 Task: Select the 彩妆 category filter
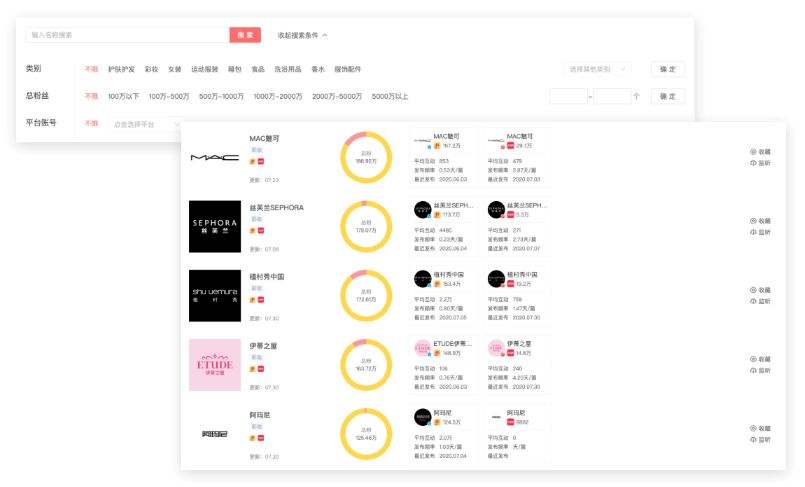[151, 69]
